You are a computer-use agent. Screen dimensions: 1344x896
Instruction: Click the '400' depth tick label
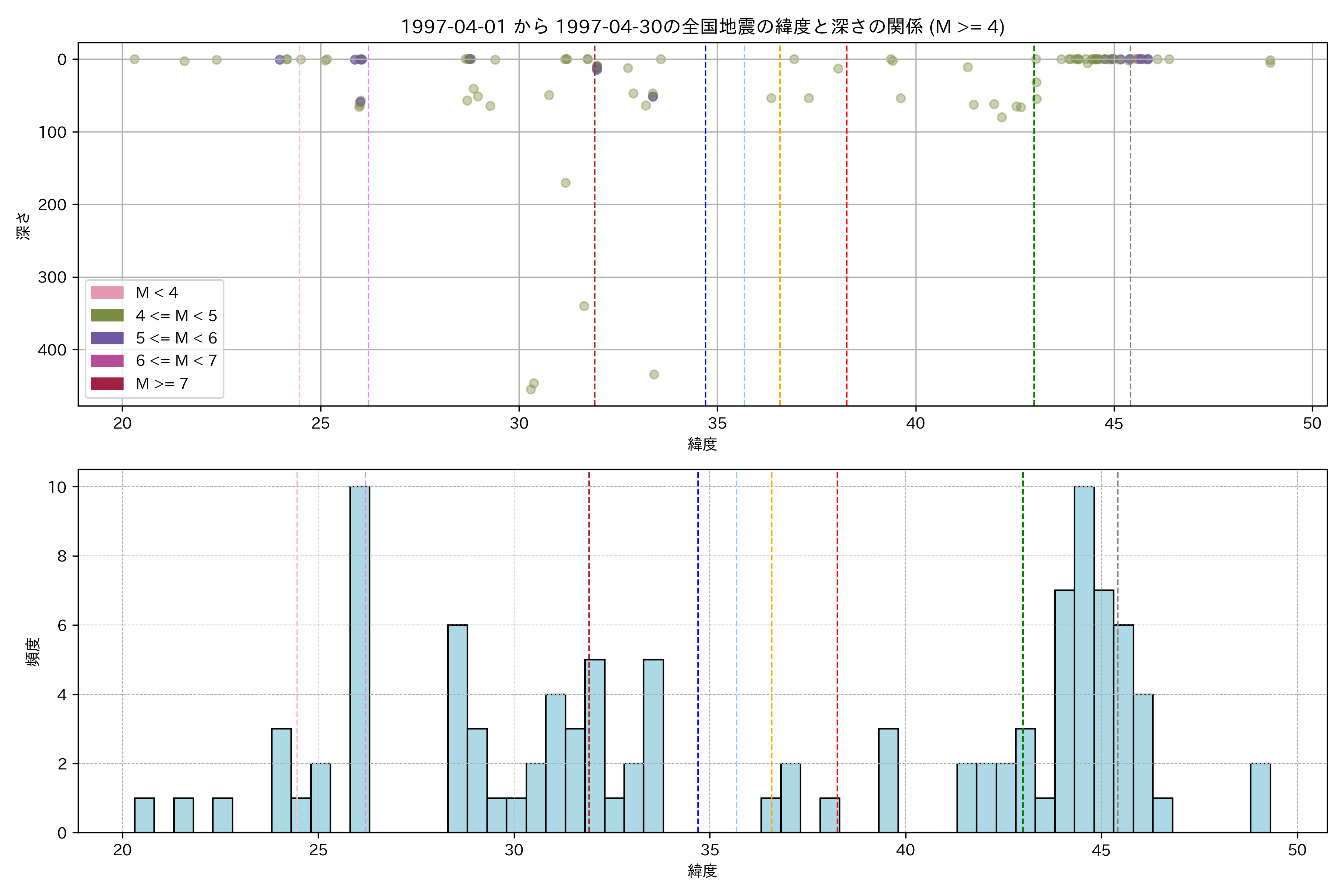click(x=52, y=350)
